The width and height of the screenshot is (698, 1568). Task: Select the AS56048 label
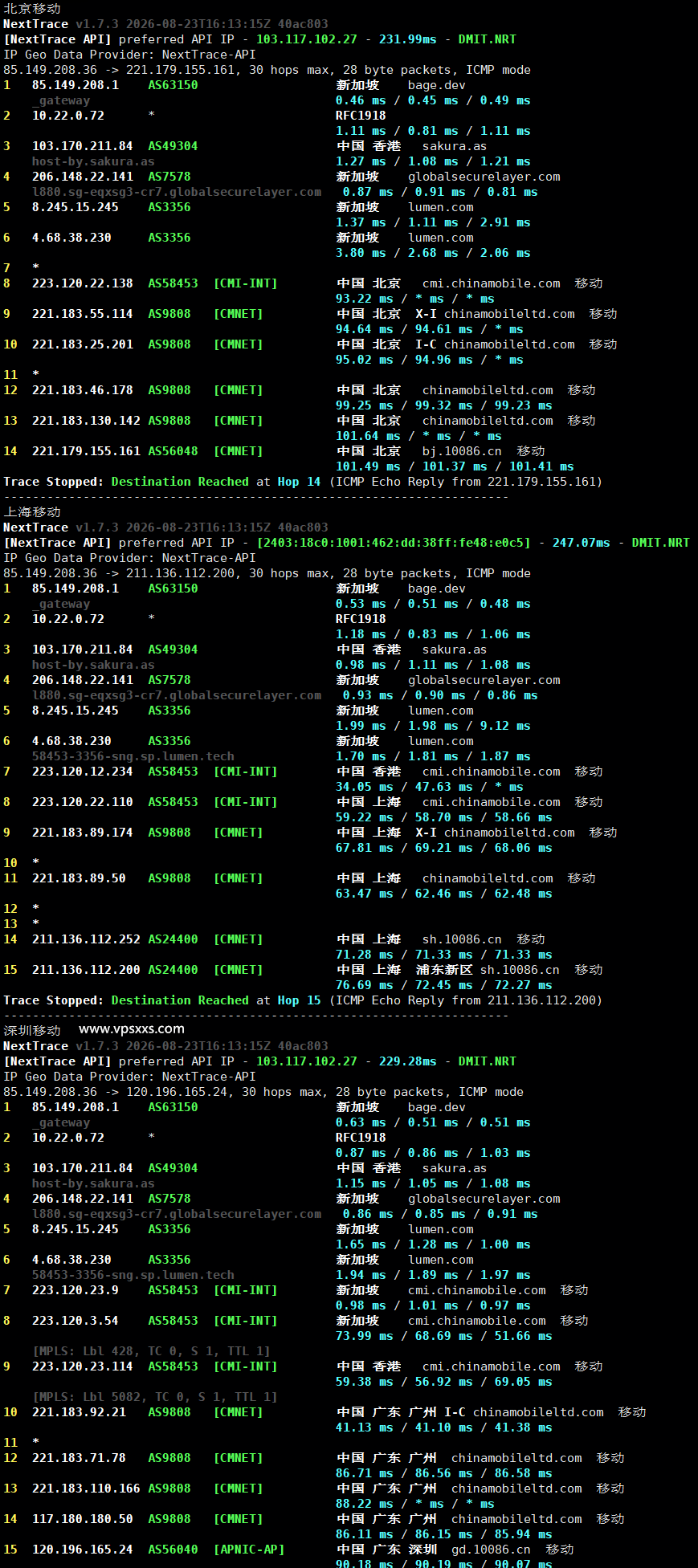(x=173, y=451)
